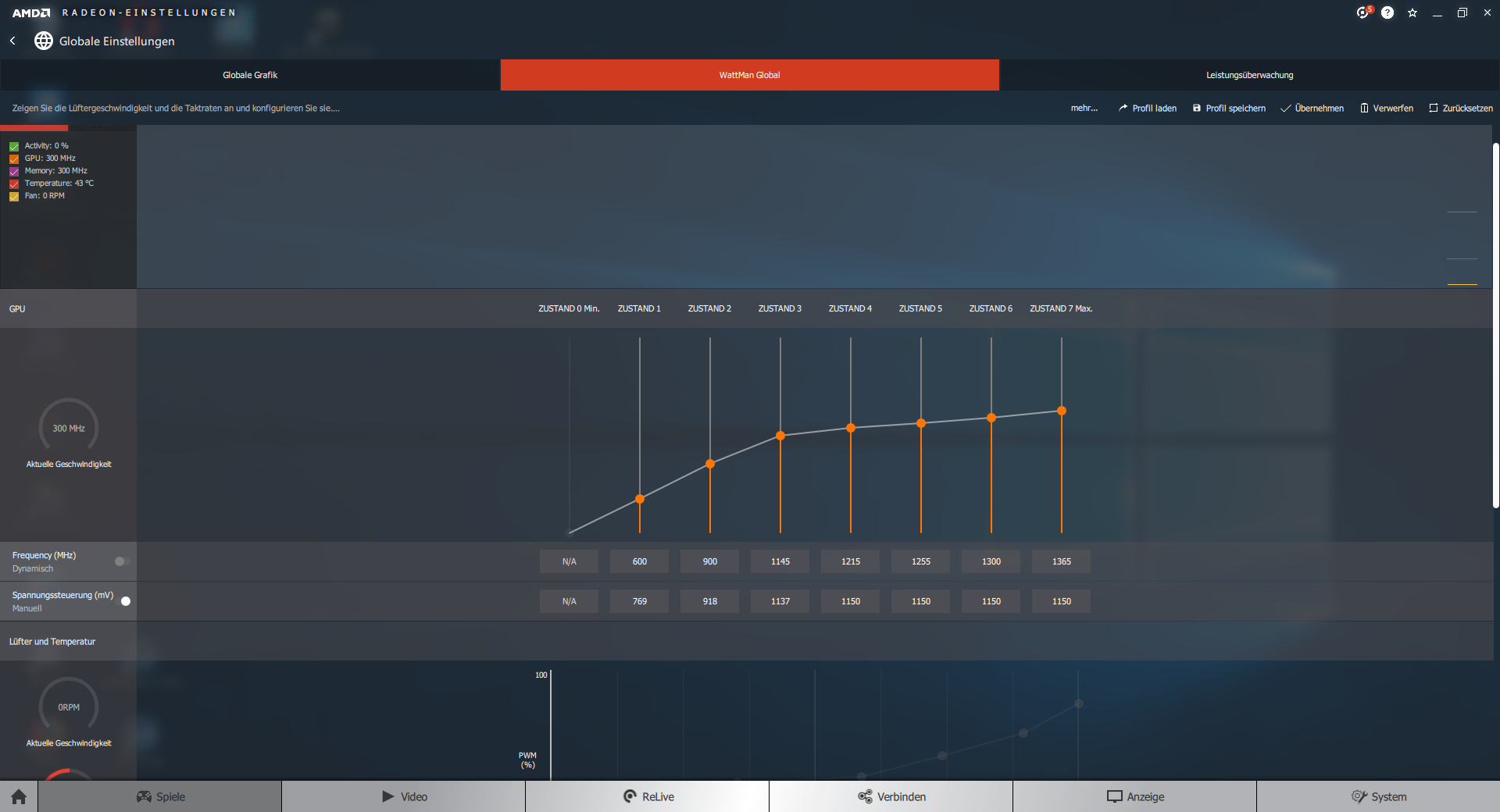Click the Zustand 2 frequency handle
Image resolution: width=1500 pixels, height=812 pixels.
pos(710,464)
